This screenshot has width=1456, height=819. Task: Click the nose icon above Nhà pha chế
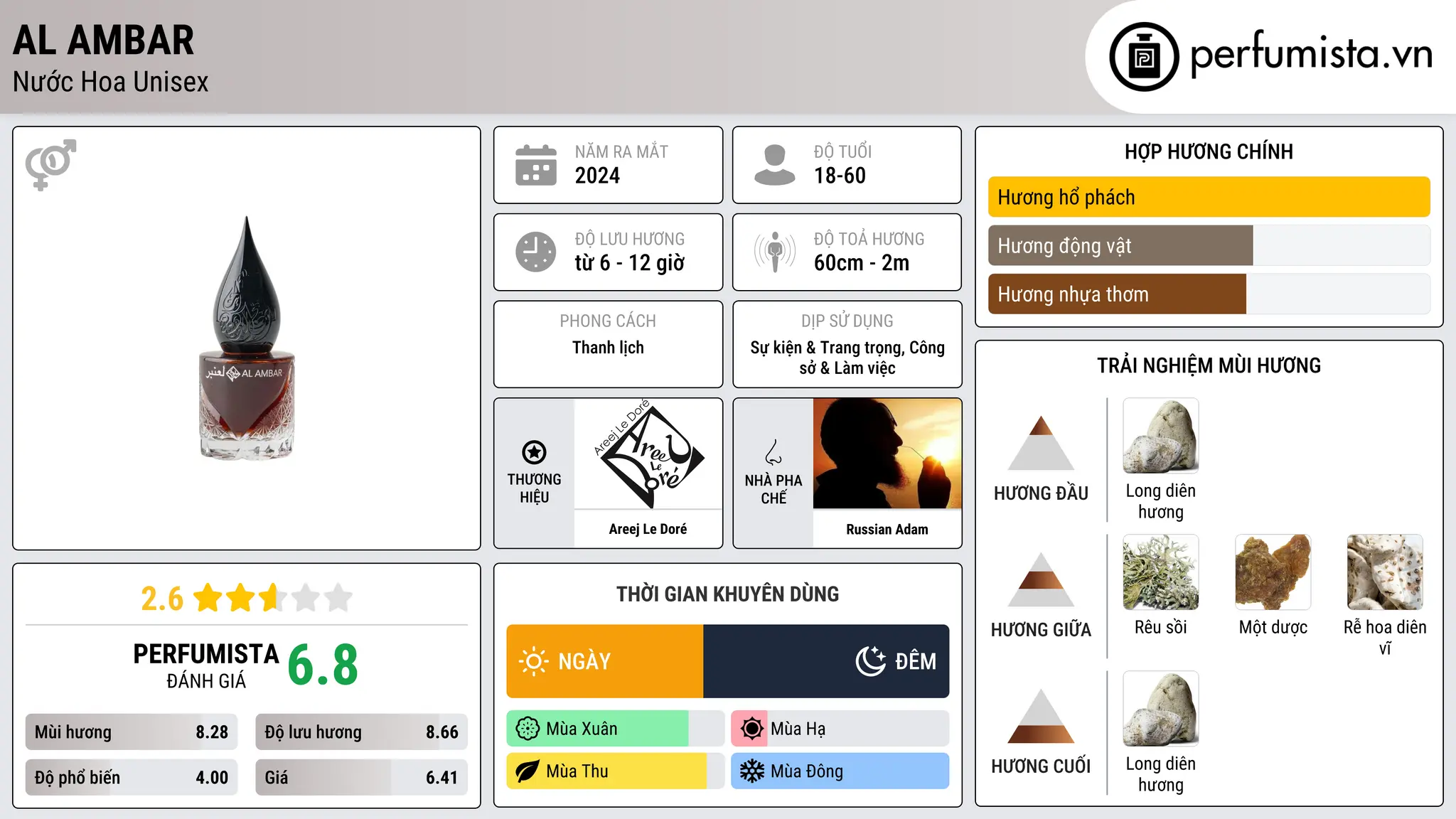pyautogui.click(x=773, y=452)
